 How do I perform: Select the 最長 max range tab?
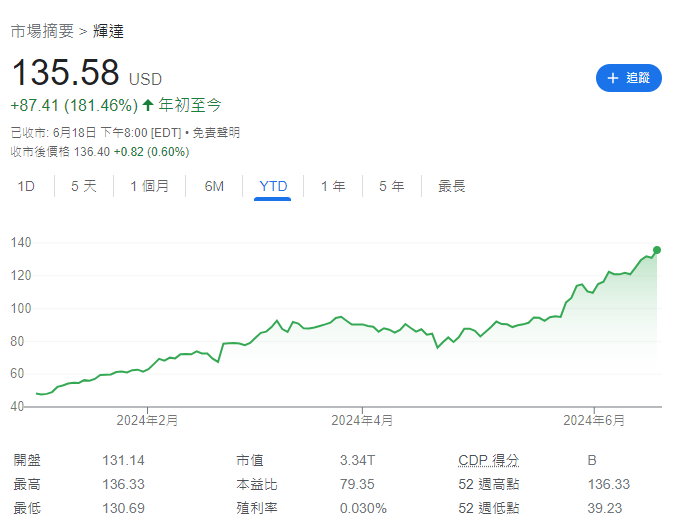tap(451, 186)
